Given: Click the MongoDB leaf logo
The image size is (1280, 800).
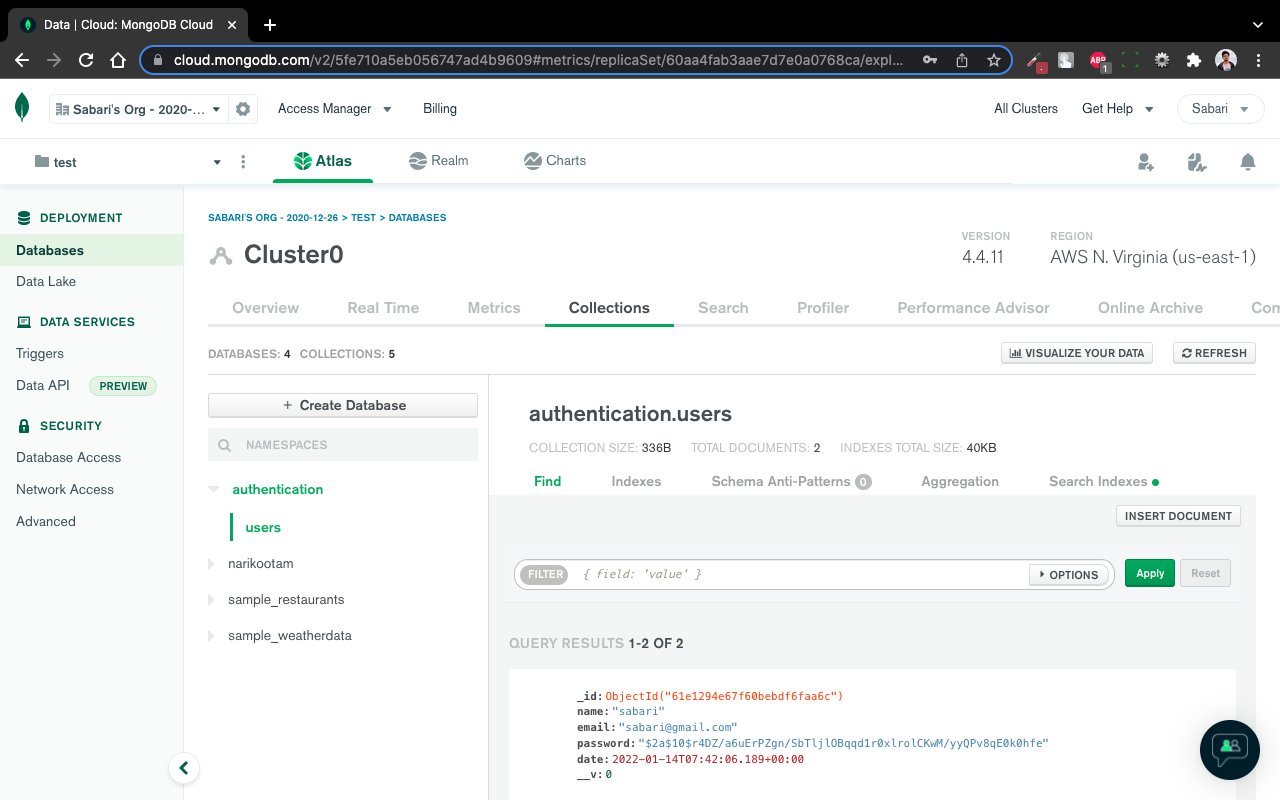Looking at the screenshot, I should pyautogui.click(x=22, y=108).
